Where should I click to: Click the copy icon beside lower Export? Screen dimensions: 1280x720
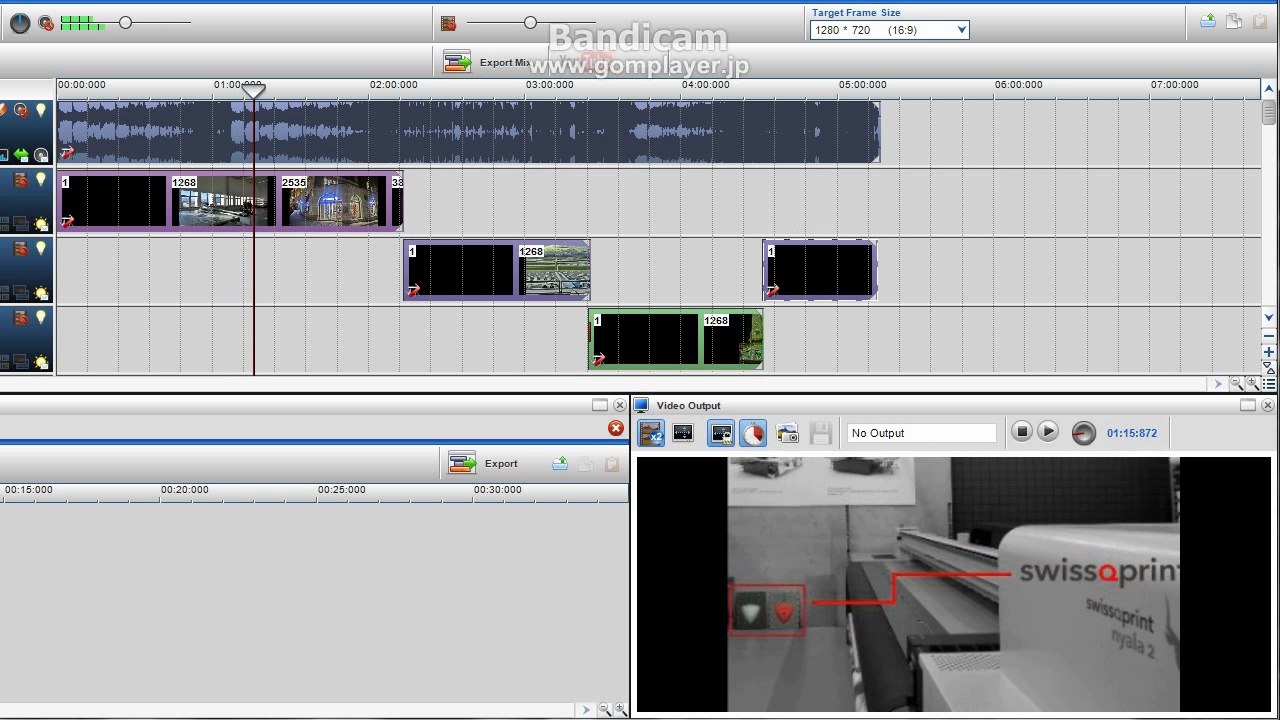586,464
